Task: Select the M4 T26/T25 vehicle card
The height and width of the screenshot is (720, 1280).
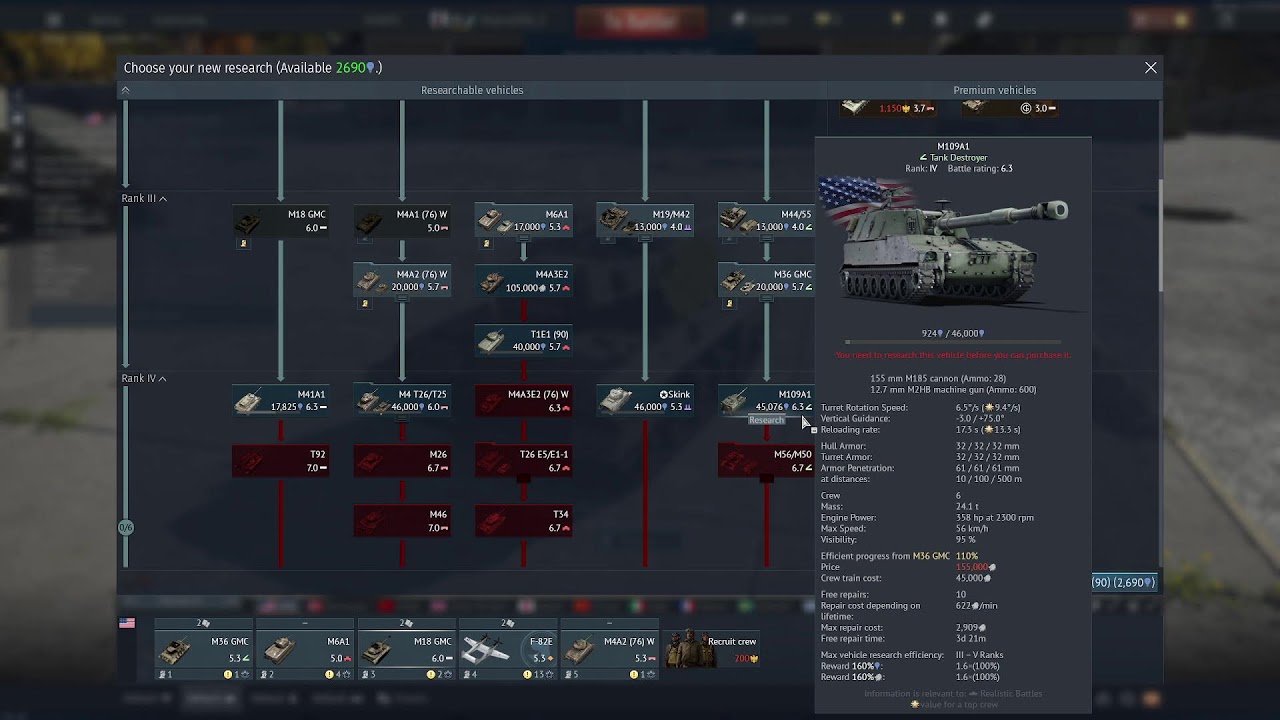Action: [x=402, y=401]
